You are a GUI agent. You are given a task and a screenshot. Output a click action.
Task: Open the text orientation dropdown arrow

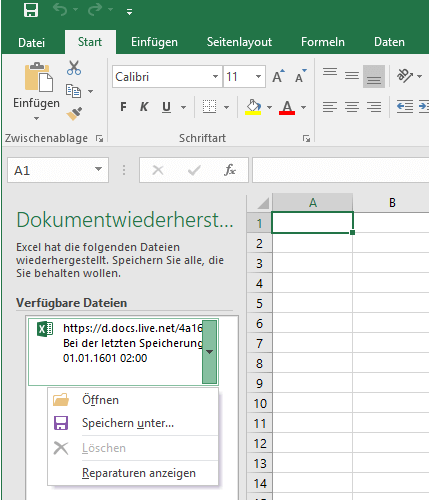coord(419,76)
